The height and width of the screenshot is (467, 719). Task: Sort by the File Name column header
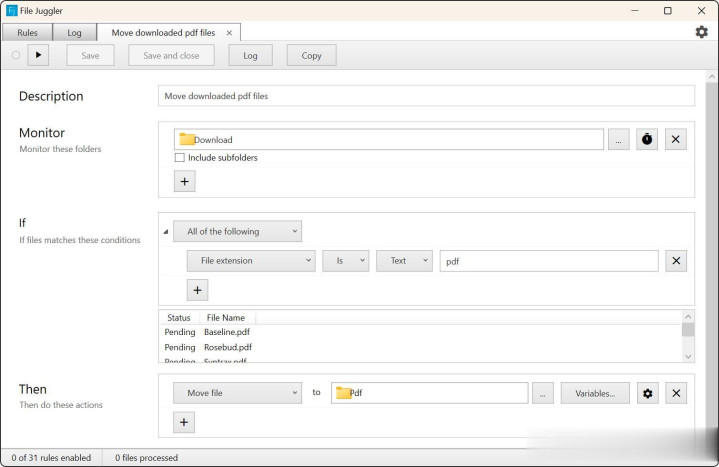point(226,317)
